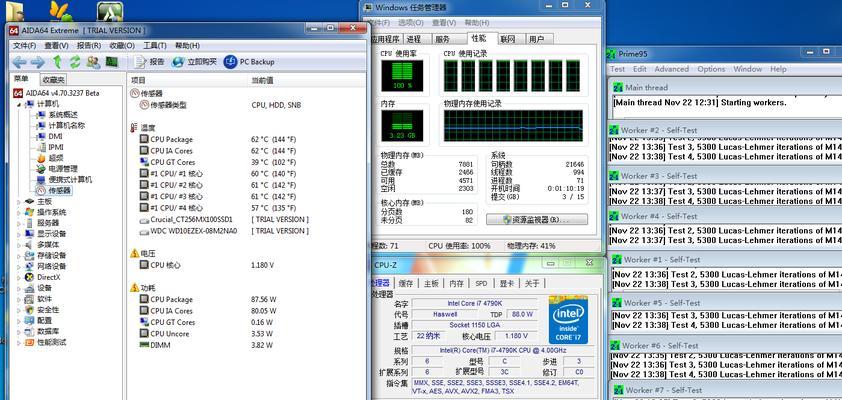
Task: Select 软件 software tree item
Action: coord(44,299)
